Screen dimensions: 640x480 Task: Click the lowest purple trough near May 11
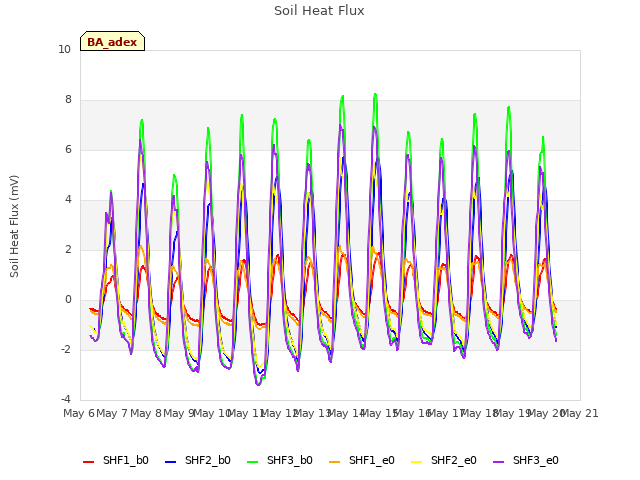pos(258,384)
